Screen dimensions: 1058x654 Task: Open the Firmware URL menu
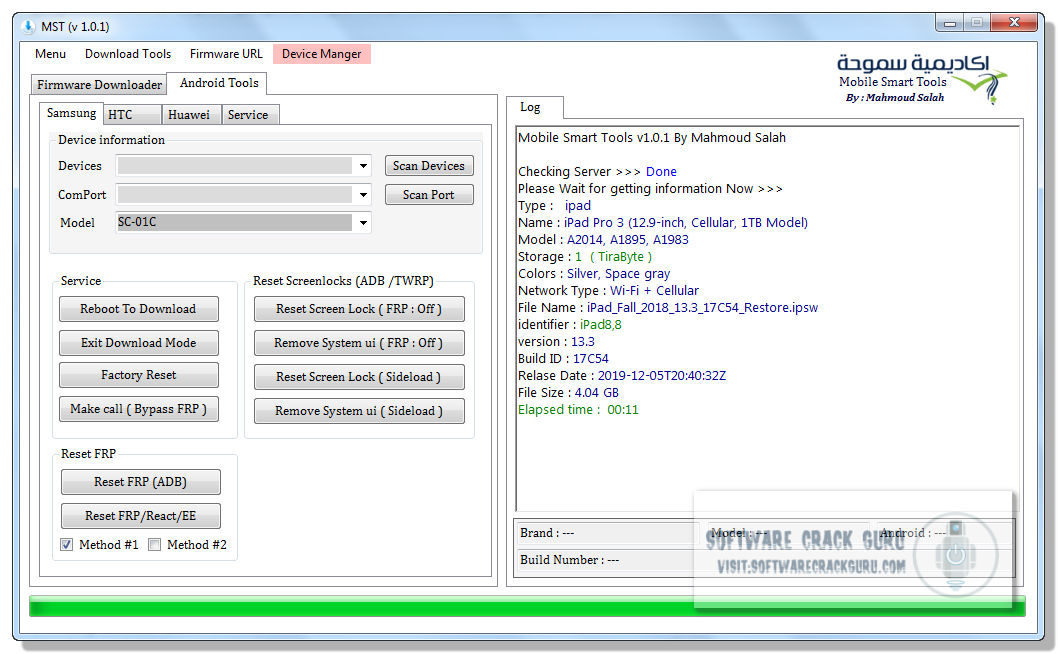coord(226,54)
